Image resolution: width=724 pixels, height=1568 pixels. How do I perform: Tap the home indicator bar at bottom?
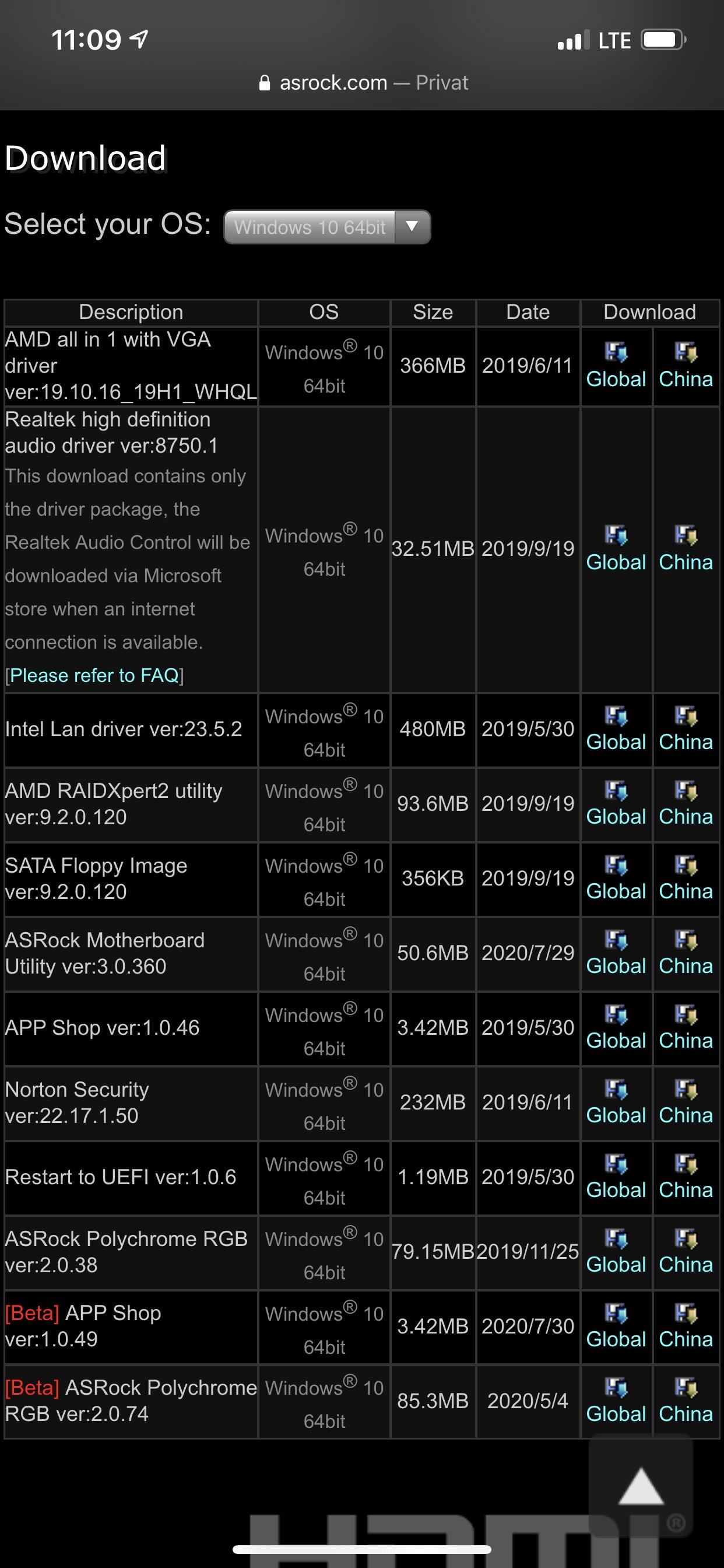pyautogui.click(x=362, y=1549)
